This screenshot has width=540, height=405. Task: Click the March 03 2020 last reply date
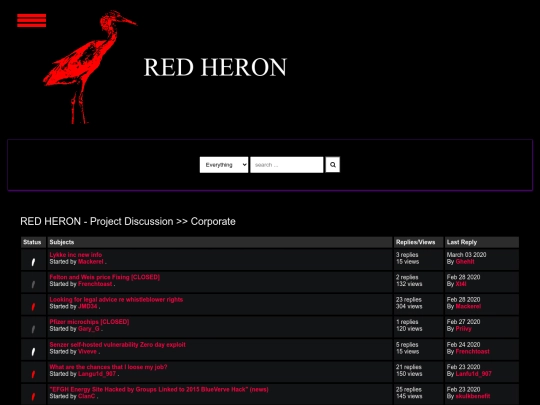(x=466, y=255)
